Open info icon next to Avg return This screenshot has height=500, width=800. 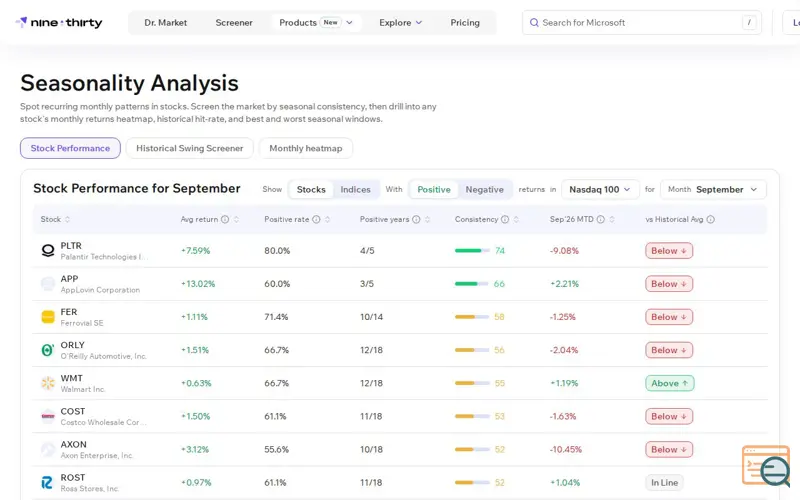pos(224,219)
